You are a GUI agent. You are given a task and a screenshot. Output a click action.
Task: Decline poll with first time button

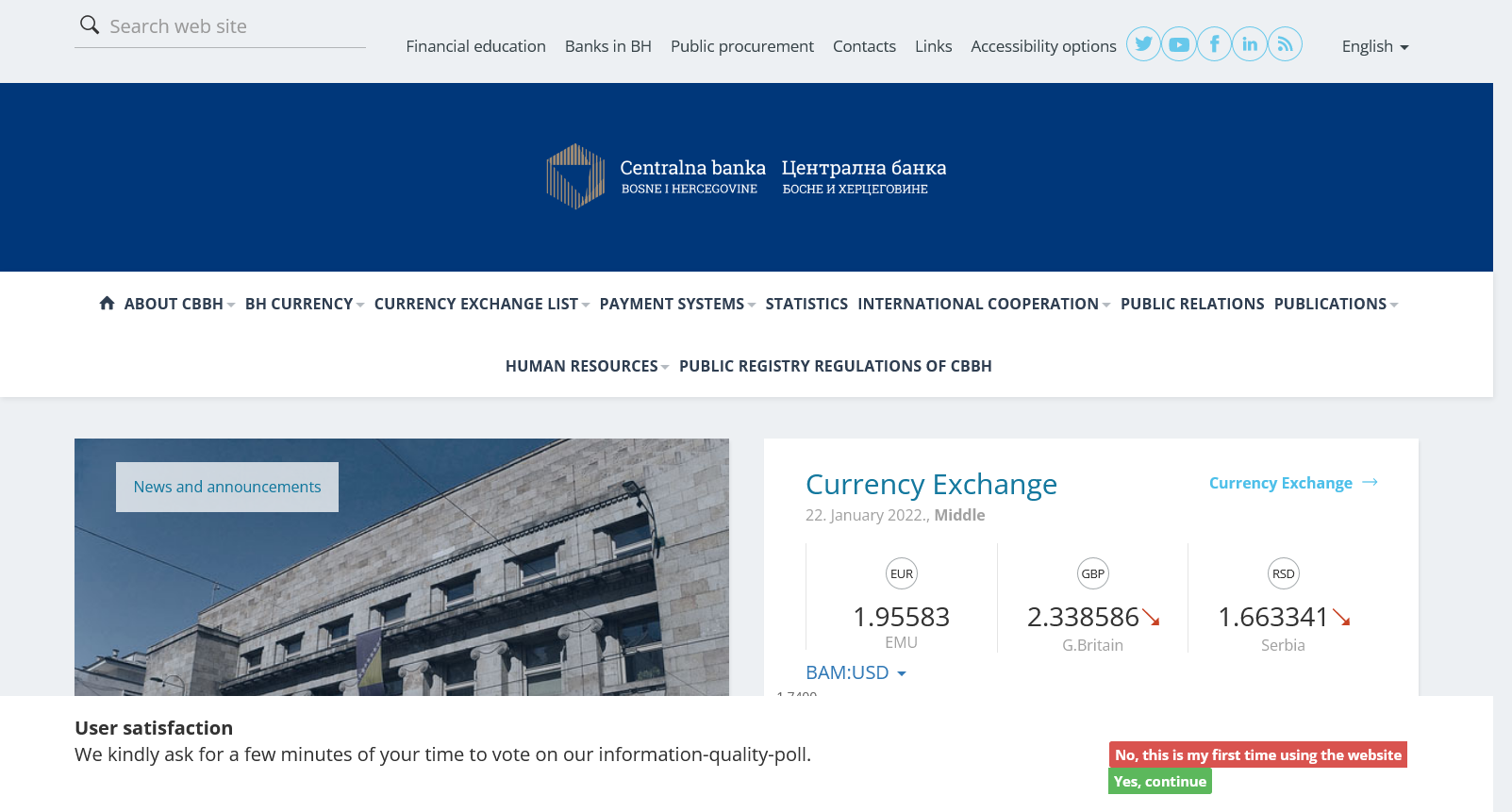pos(1257,754)
